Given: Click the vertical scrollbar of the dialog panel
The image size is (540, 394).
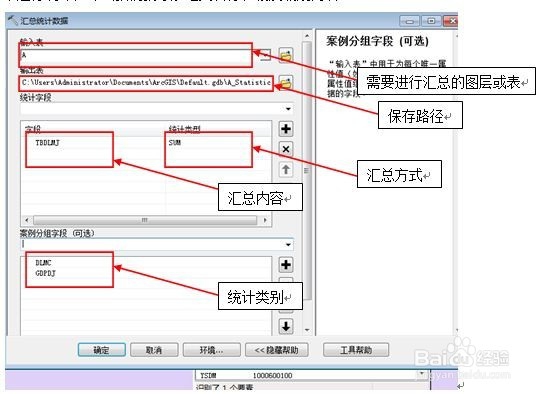Looking at the screenshot, I should pyautogui.click(x=307, y=170).
